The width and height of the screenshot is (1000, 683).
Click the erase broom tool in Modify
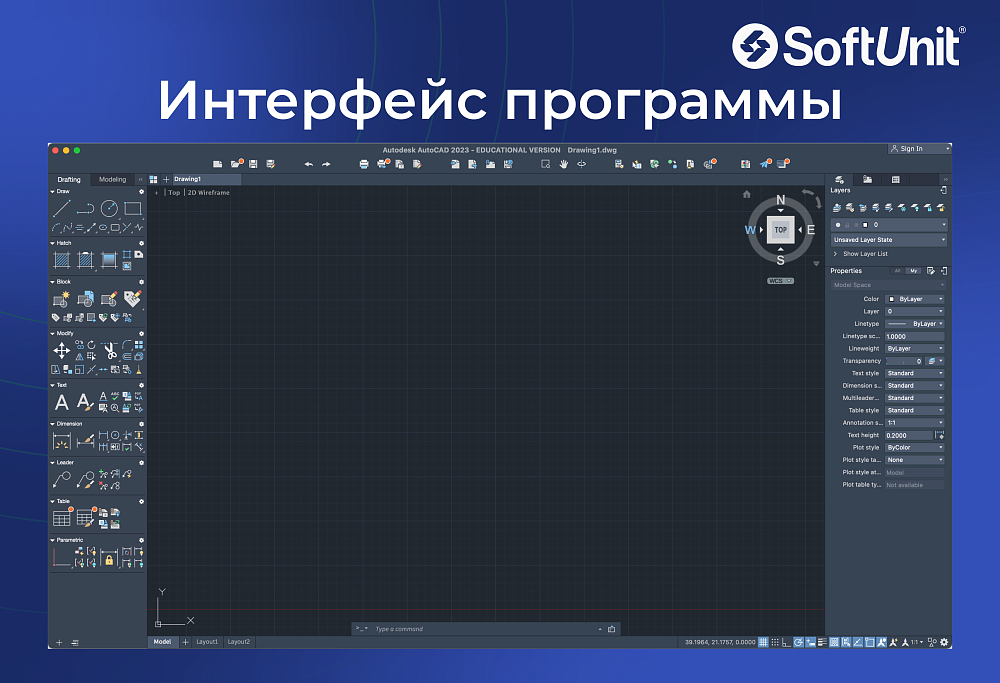(138, 369)
